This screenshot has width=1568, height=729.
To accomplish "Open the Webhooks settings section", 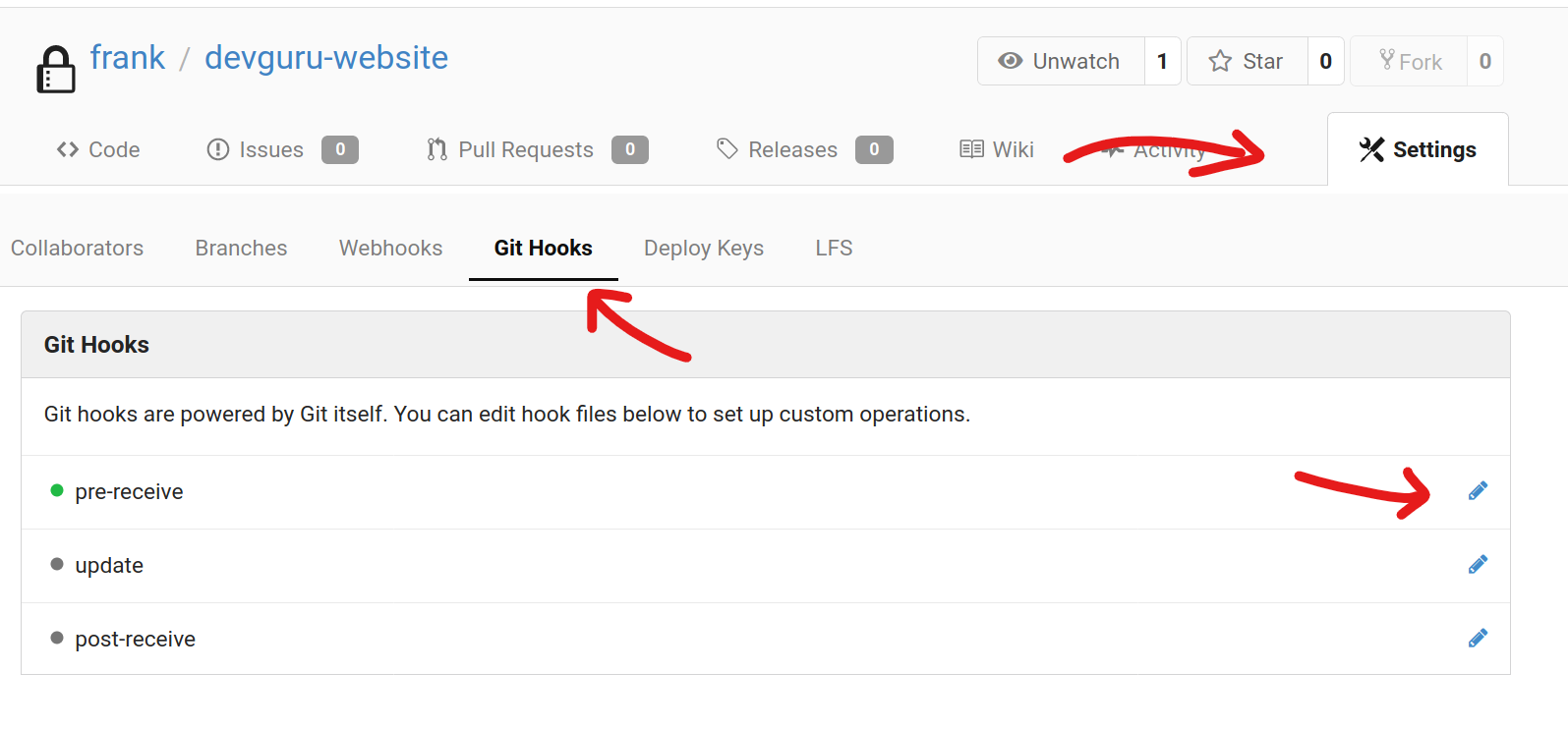I will tap(390, 248).
